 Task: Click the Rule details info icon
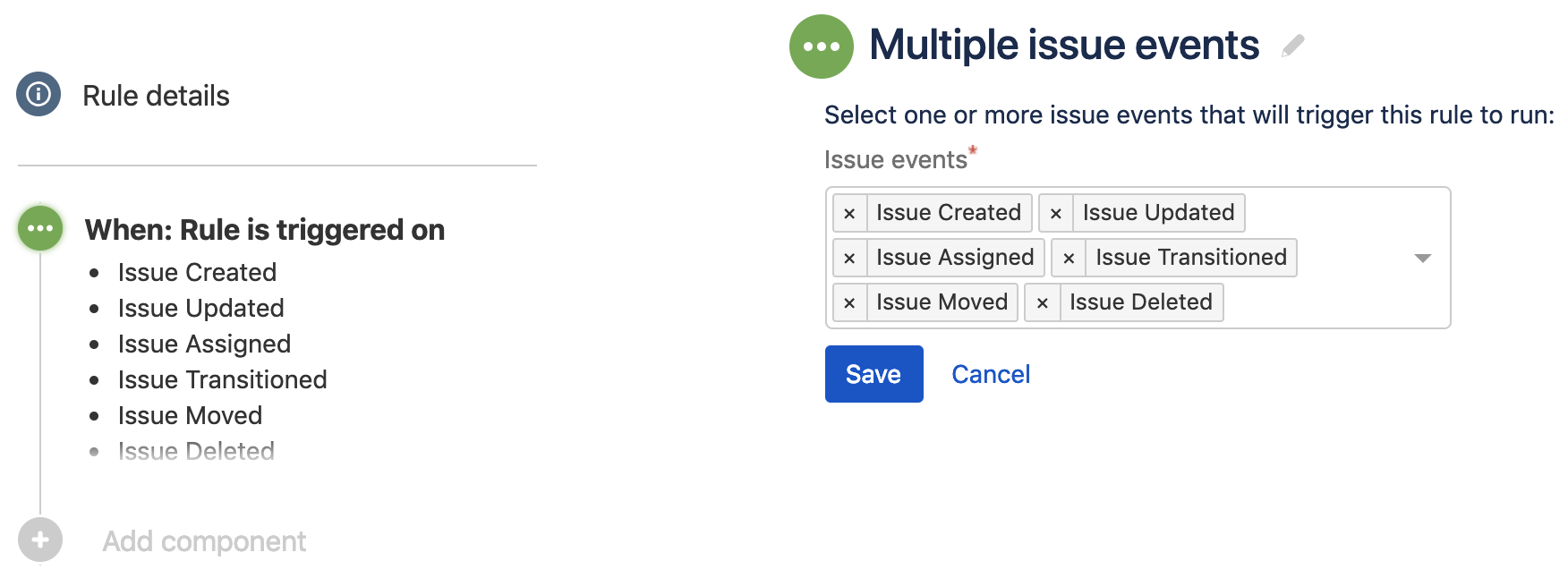38,94
